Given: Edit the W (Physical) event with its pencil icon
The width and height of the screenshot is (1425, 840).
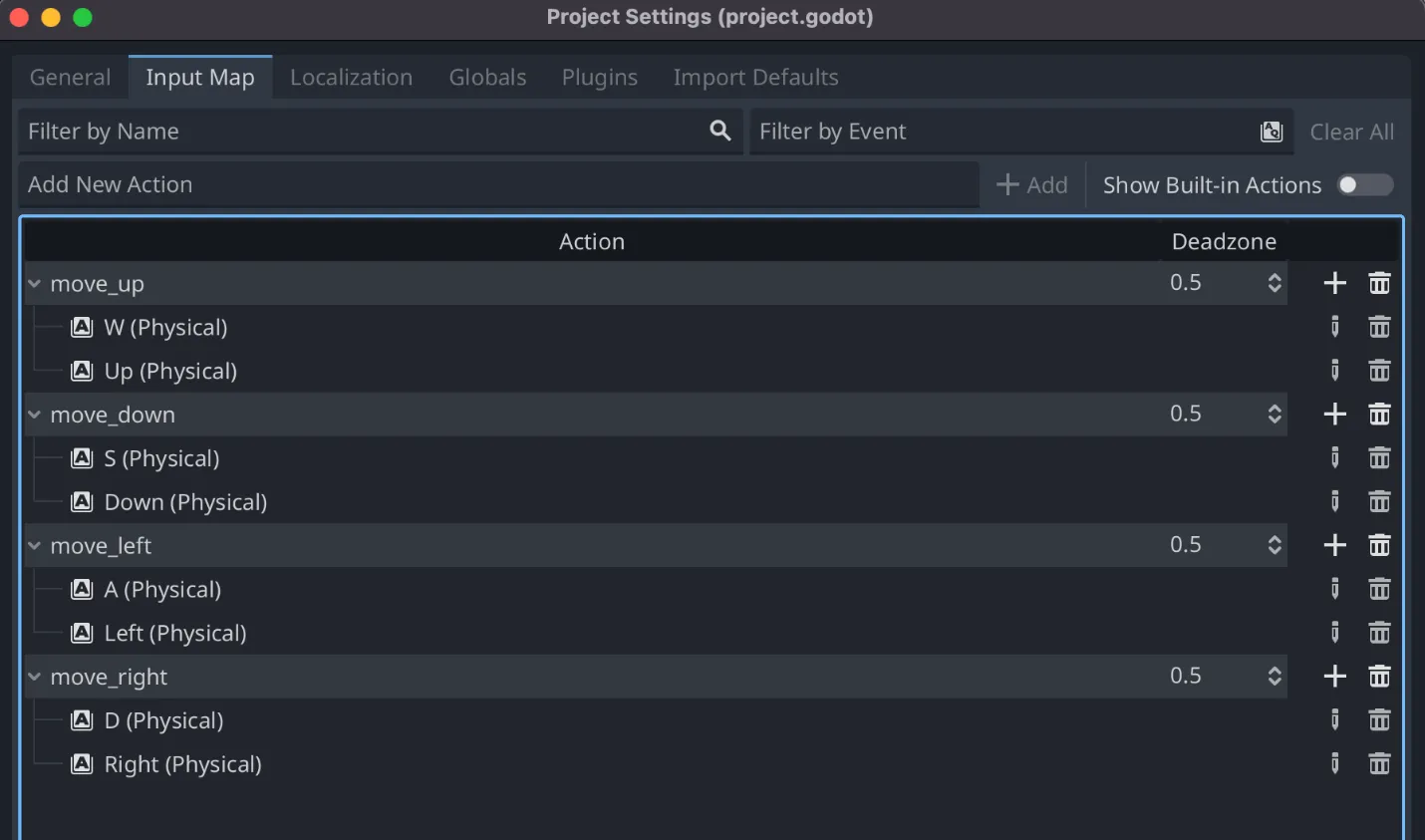Looking at the screenshot, I should pyautogui.click(x=1335, y=327).
